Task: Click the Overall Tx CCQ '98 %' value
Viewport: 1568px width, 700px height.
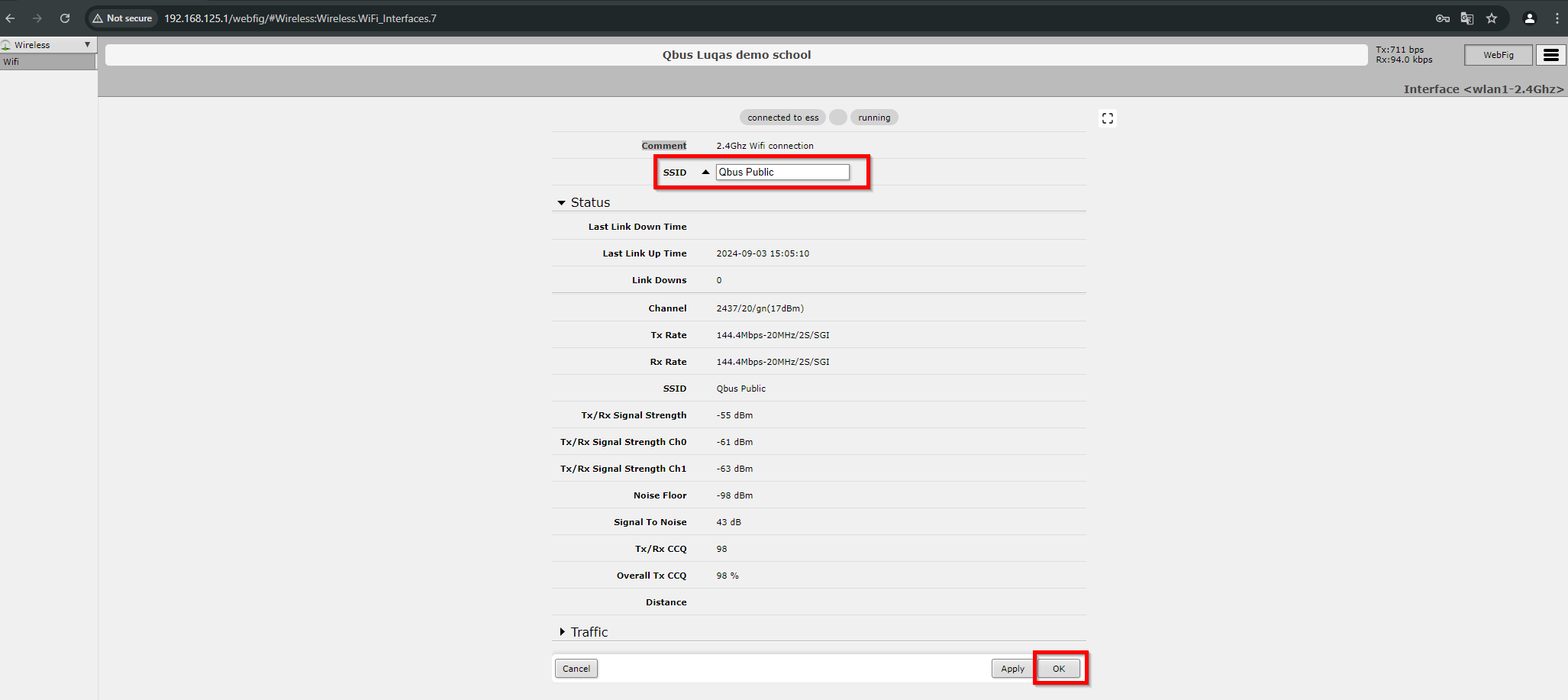Action: click(x=728, y=576)
